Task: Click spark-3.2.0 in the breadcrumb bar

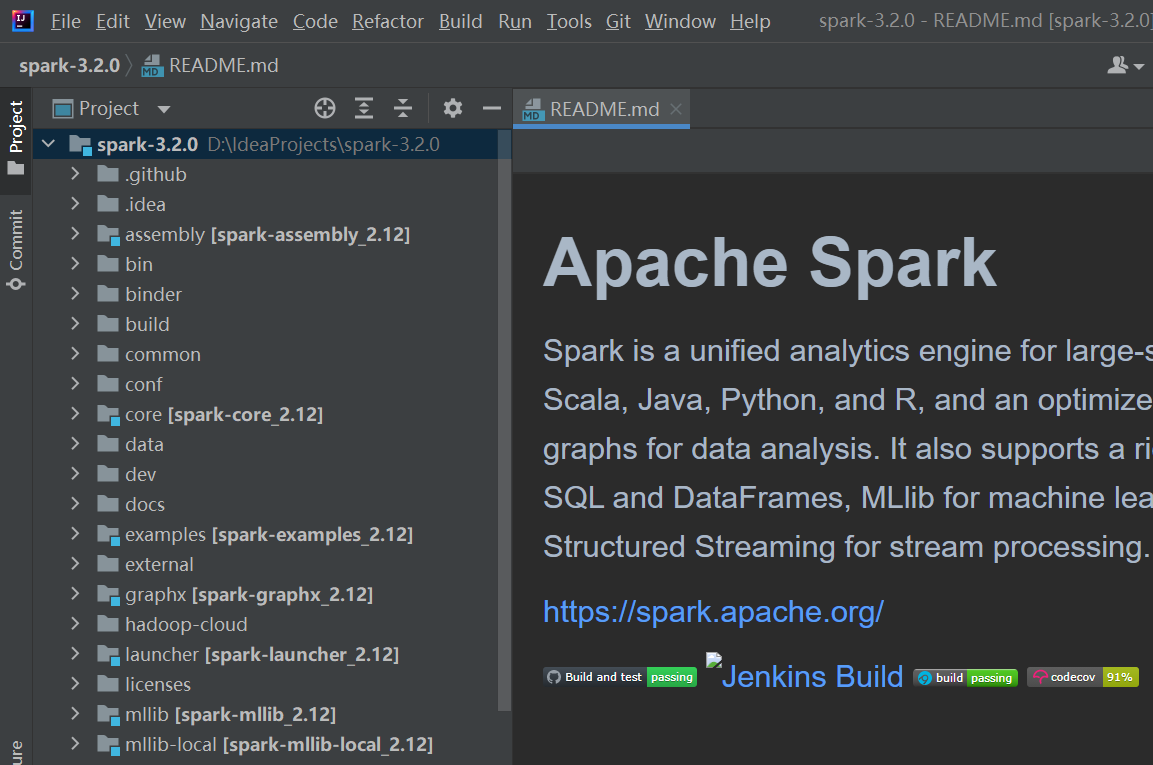Action: (x=69, y=66)
